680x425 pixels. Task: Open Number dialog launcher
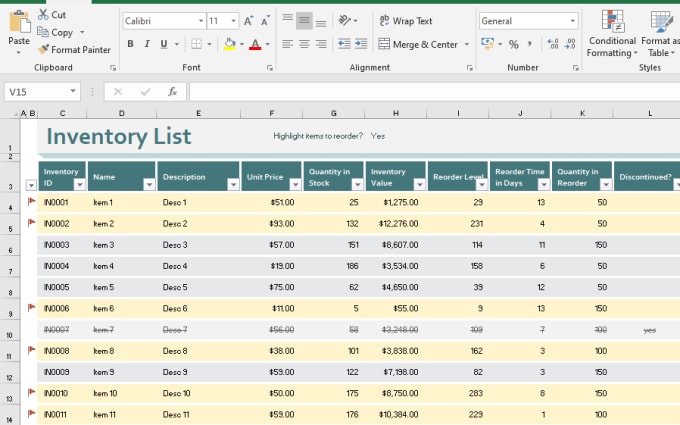(575, 68)
